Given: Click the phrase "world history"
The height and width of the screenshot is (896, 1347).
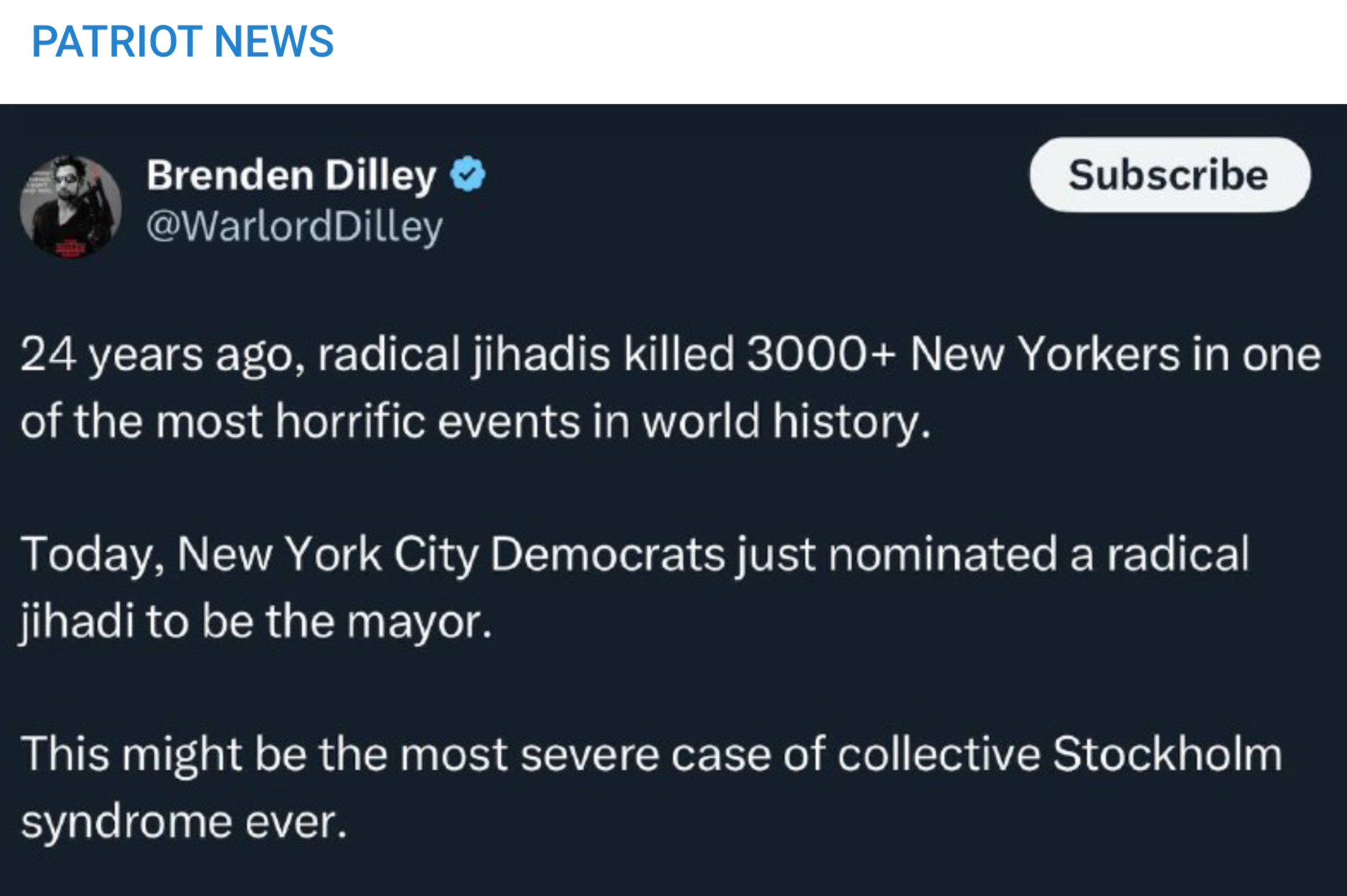Looking at the screenshot, I should click(x=785, y=421).
